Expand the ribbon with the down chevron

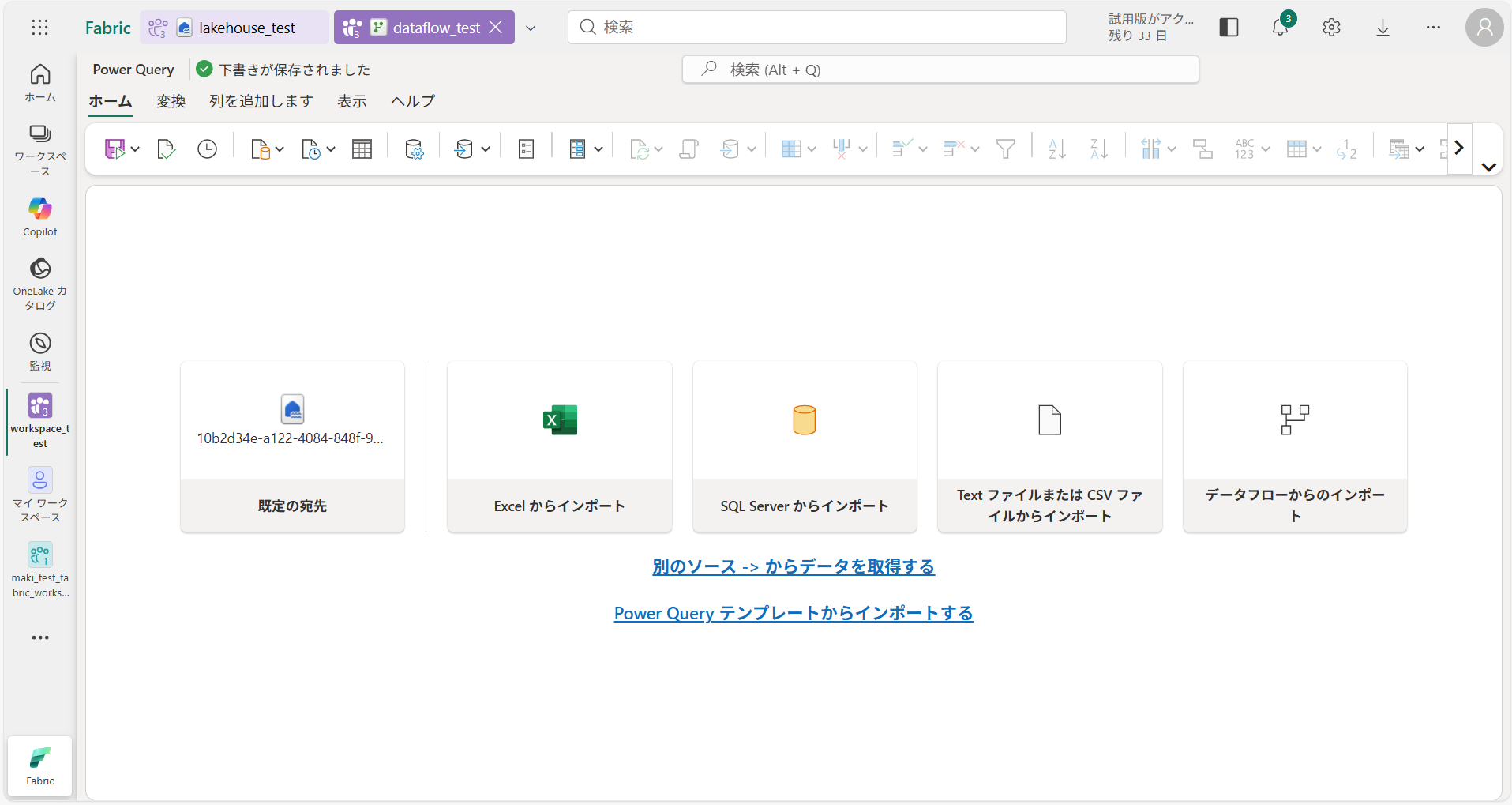pos(1489,167)
